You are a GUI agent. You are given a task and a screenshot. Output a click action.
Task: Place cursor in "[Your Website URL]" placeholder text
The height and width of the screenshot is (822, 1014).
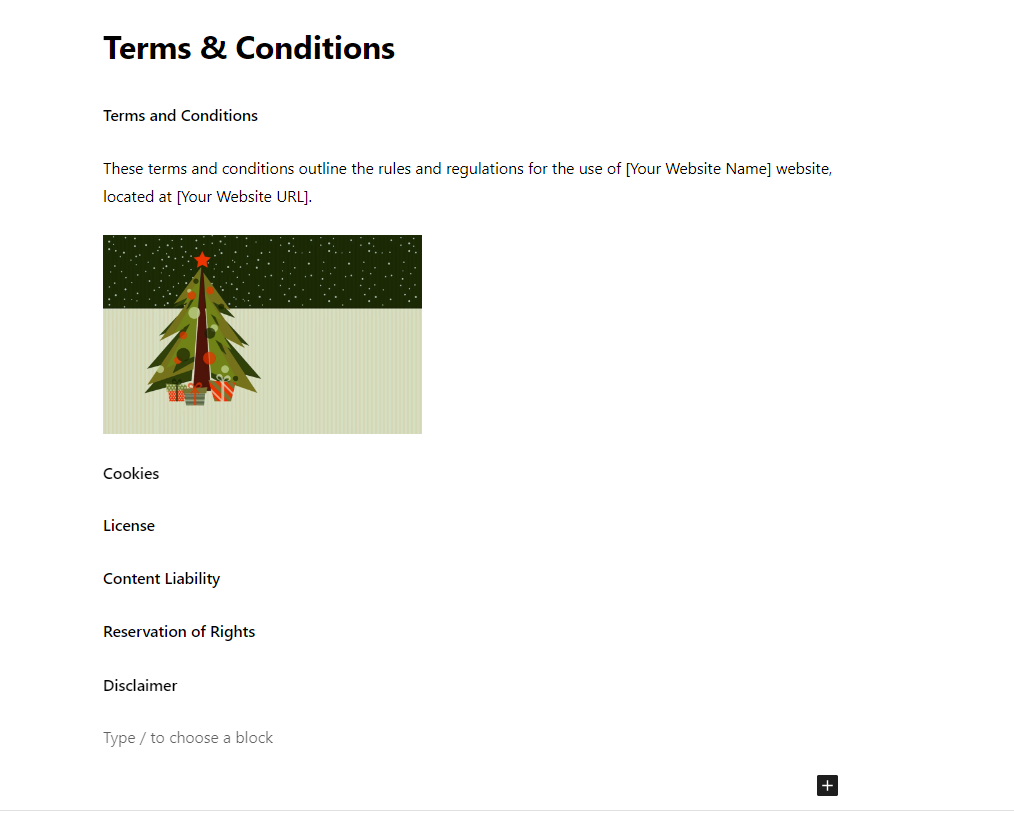(x=243, y=197)
